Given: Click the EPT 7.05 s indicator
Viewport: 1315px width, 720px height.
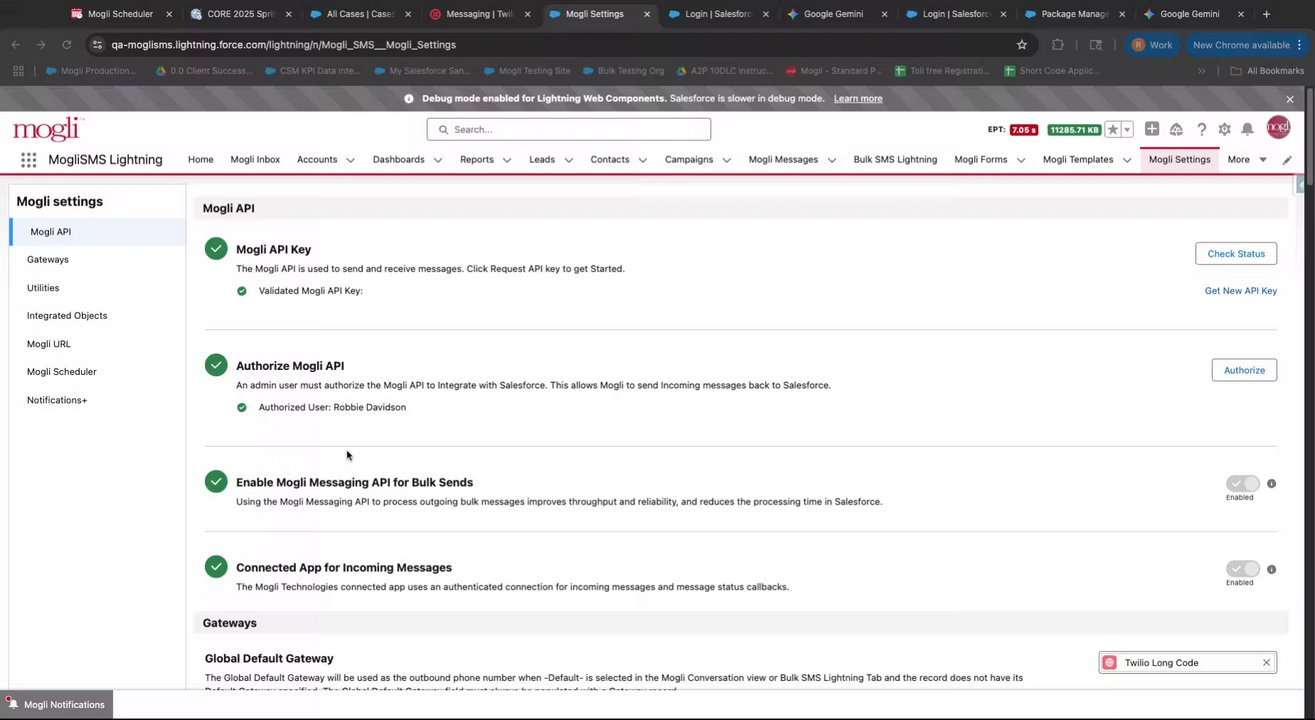Looking at the screenshot, I should tap(1013, 130).
